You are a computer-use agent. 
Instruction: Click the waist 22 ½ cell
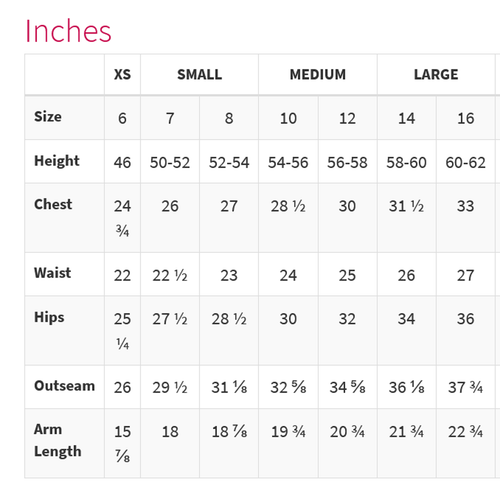click(170, 276)
